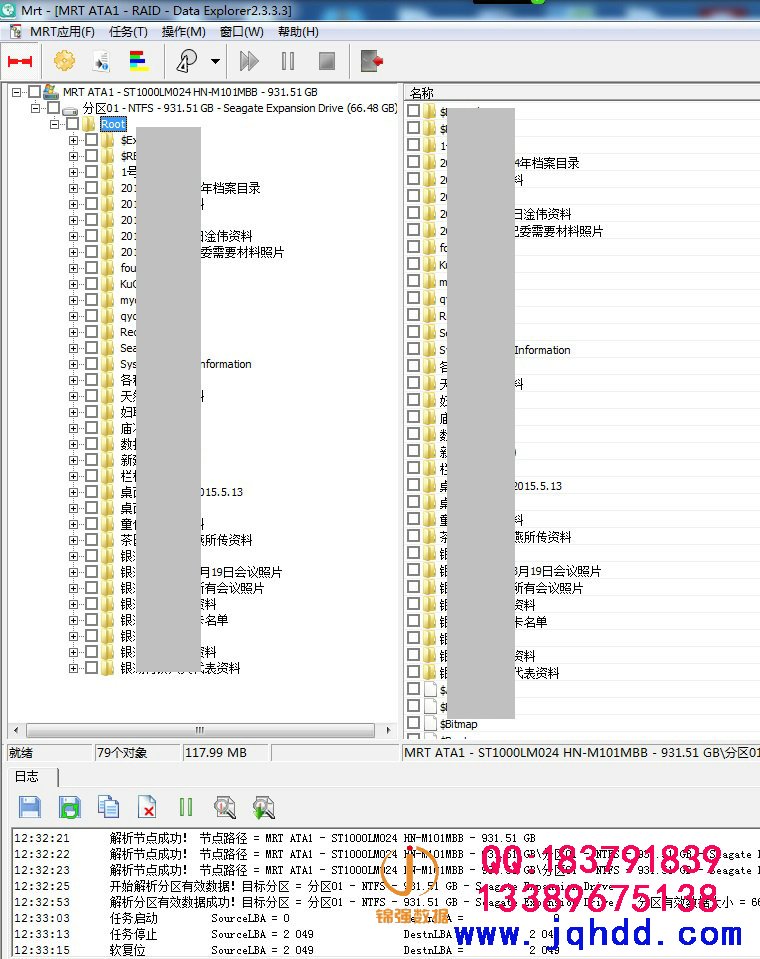The image size is (760, 959).
Task: Check tree checkbox for folder ending nformation
Action: (91, 363)
